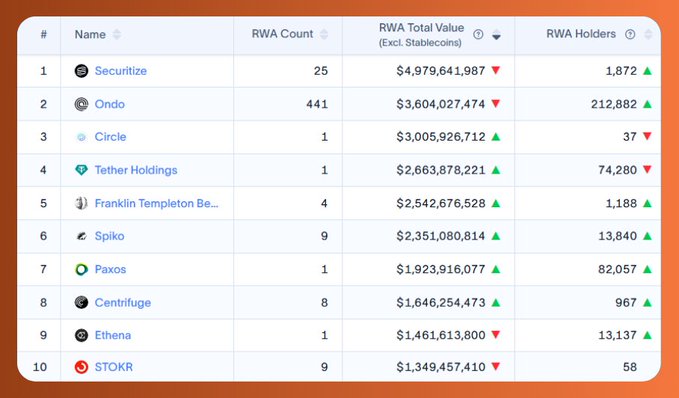Click the Centrifuge logo icon
Screen dimensions: 679x398
pos(81,302)
